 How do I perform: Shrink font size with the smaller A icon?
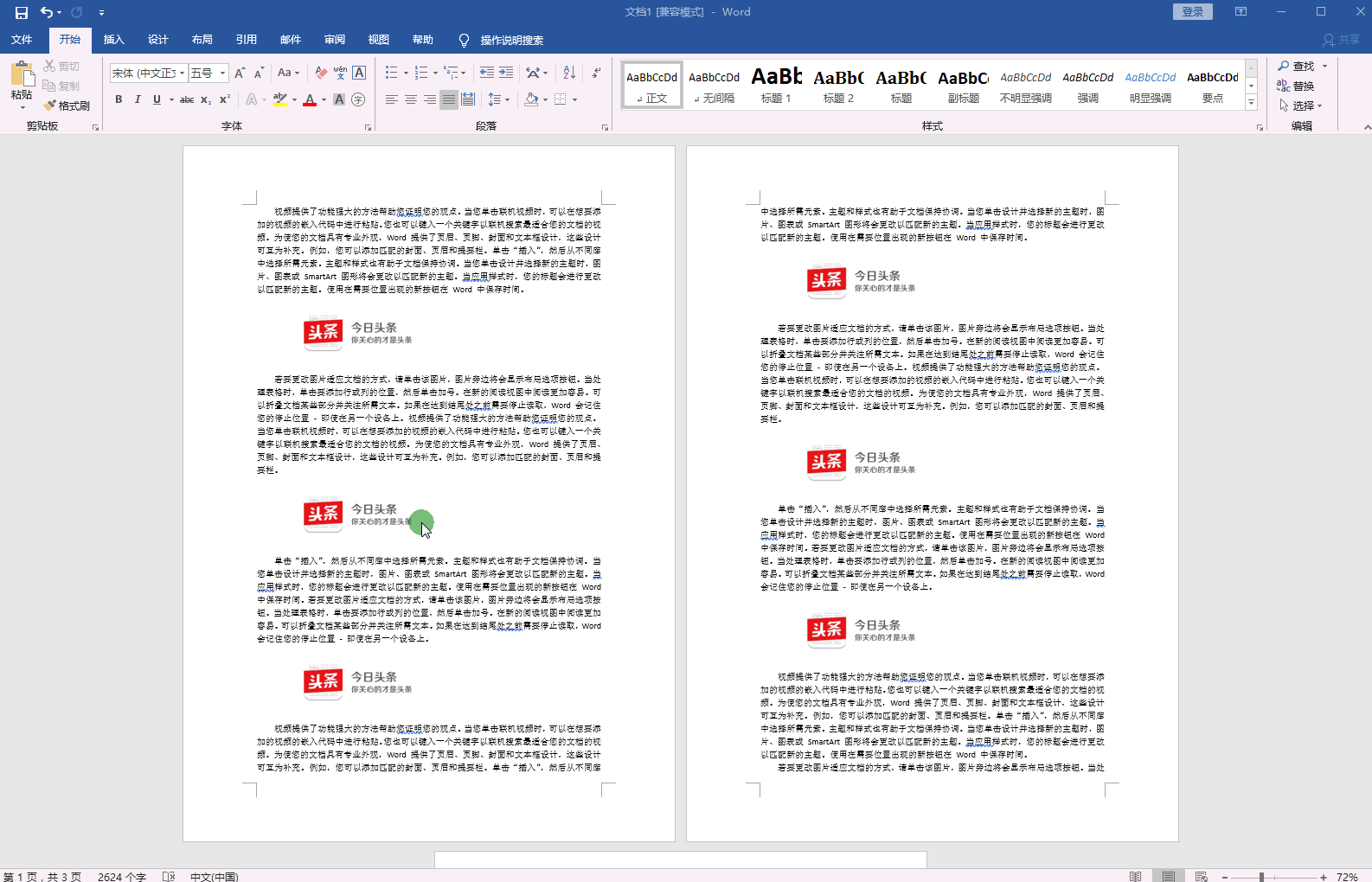(x=259, y=73)
